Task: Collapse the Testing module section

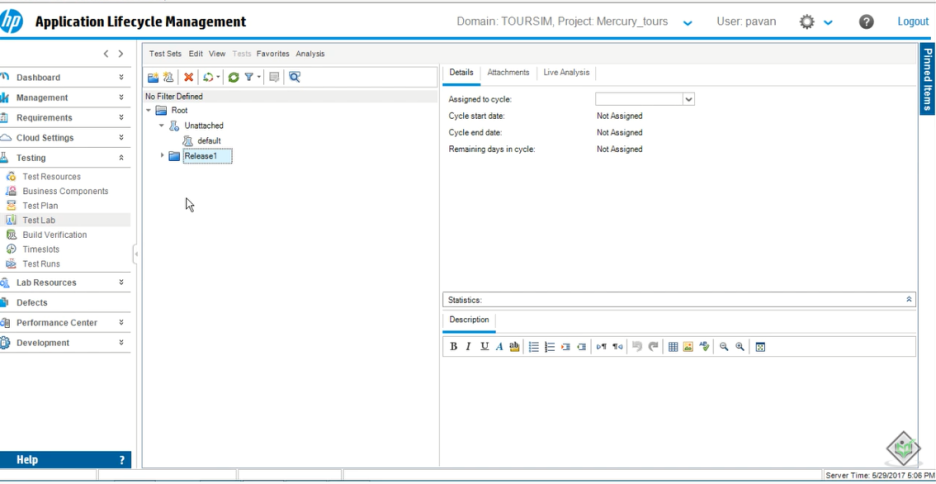Action: [x=121, y=158]
